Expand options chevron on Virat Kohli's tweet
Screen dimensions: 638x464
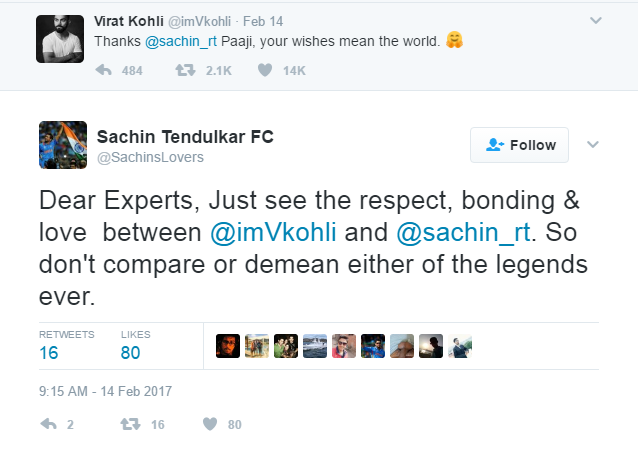coord(596,20)
